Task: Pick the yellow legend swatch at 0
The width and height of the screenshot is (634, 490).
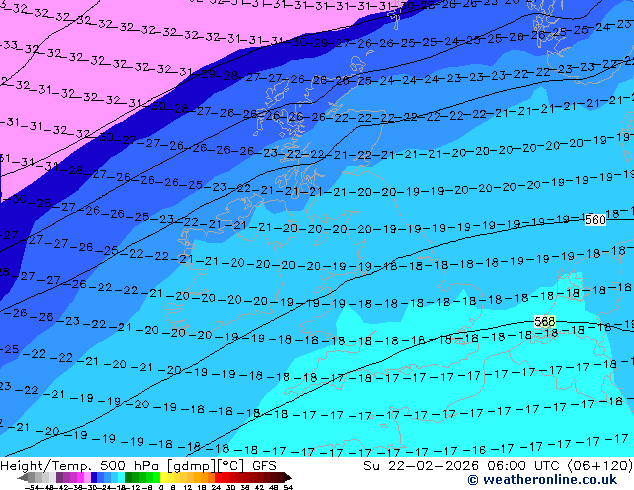Action: (x=163, y=477)
